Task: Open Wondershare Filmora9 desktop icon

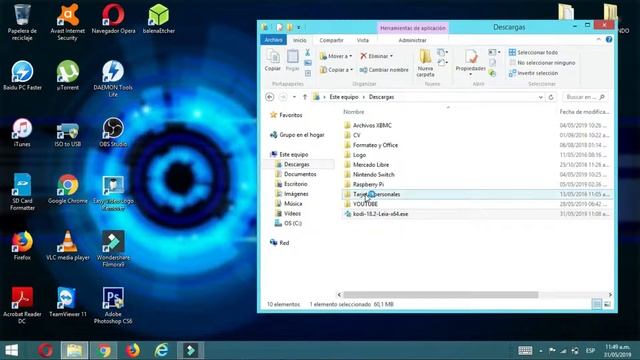Action: click(113, 249)
